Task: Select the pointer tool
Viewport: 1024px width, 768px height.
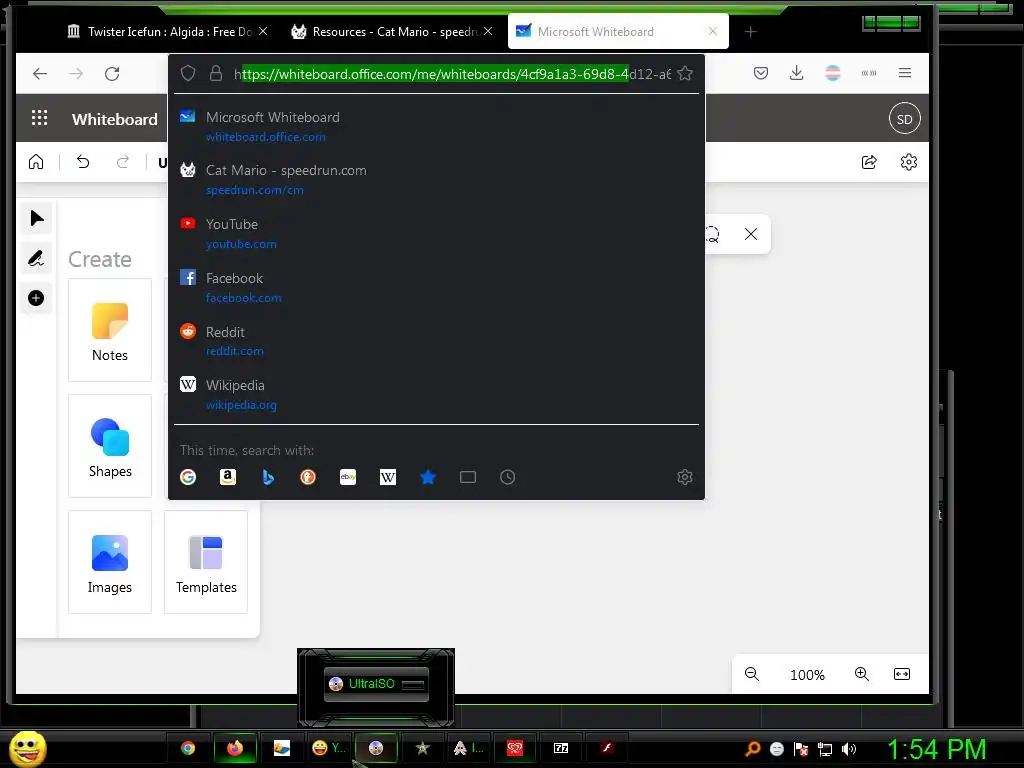Action: 37,219
